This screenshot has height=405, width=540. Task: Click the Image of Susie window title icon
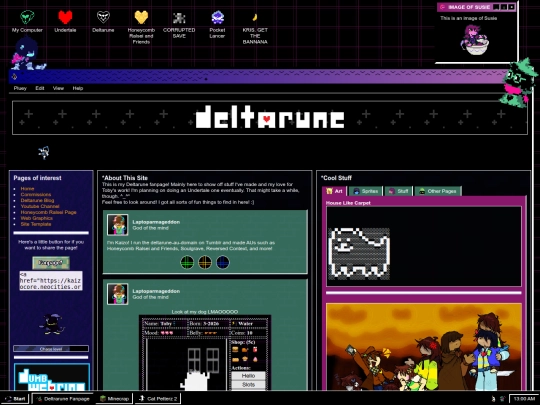pos(443,7)
